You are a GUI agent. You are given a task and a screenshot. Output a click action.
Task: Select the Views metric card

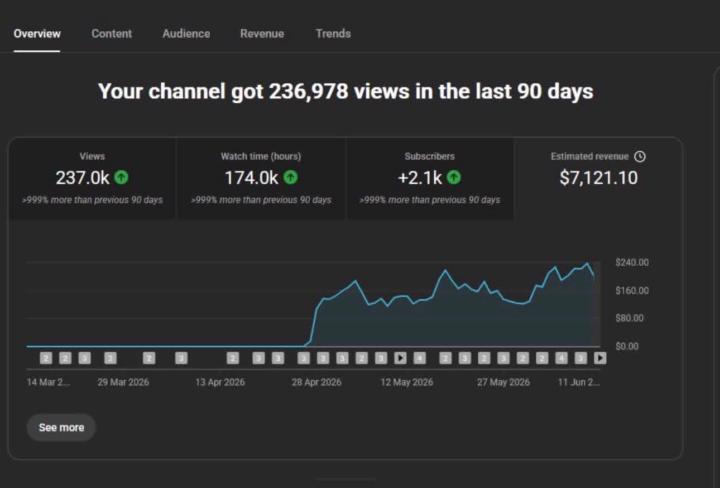(x=92, y=179)
